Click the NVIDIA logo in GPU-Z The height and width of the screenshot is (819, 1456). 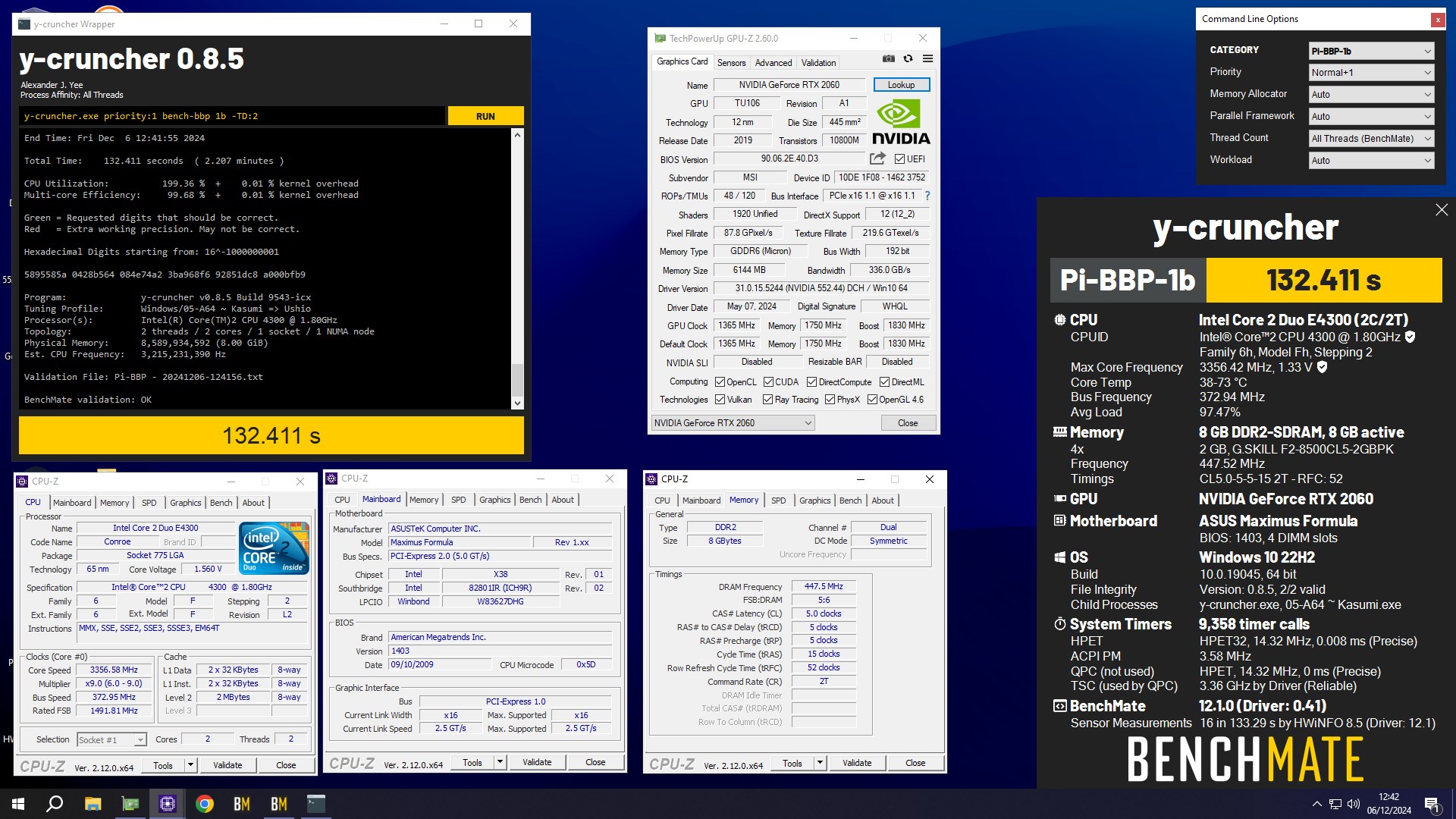click(x=901, y=123)
